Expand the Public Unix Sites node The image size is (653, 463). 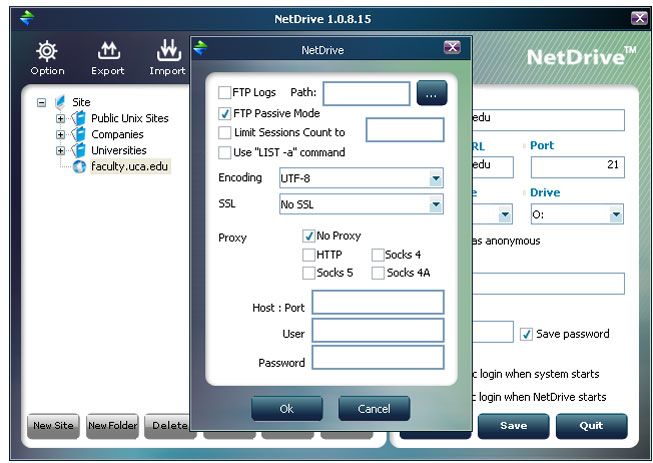coord(60,119)
